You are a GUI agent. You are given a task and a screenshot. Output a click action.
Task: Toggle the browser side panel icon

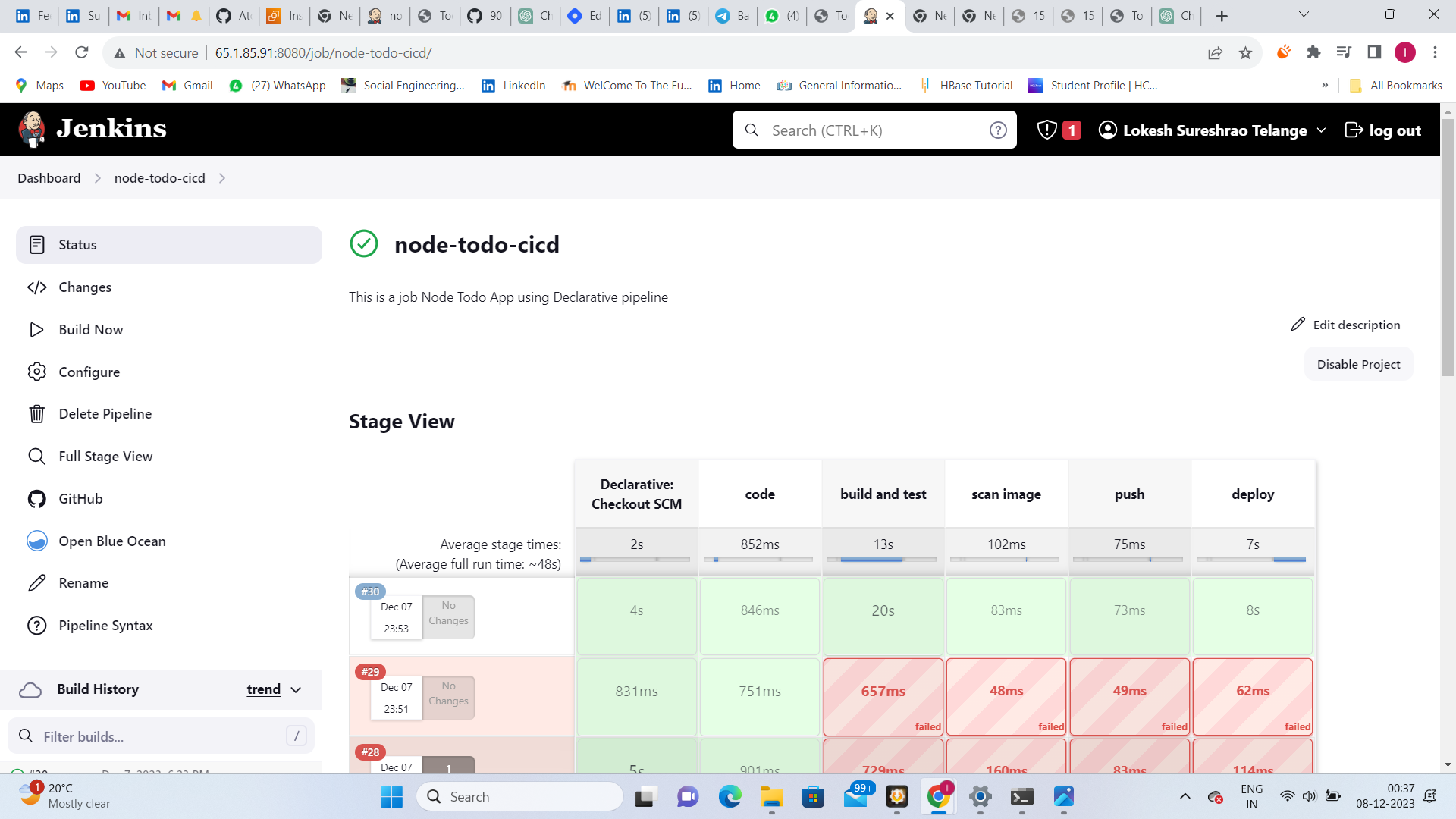1374,52
